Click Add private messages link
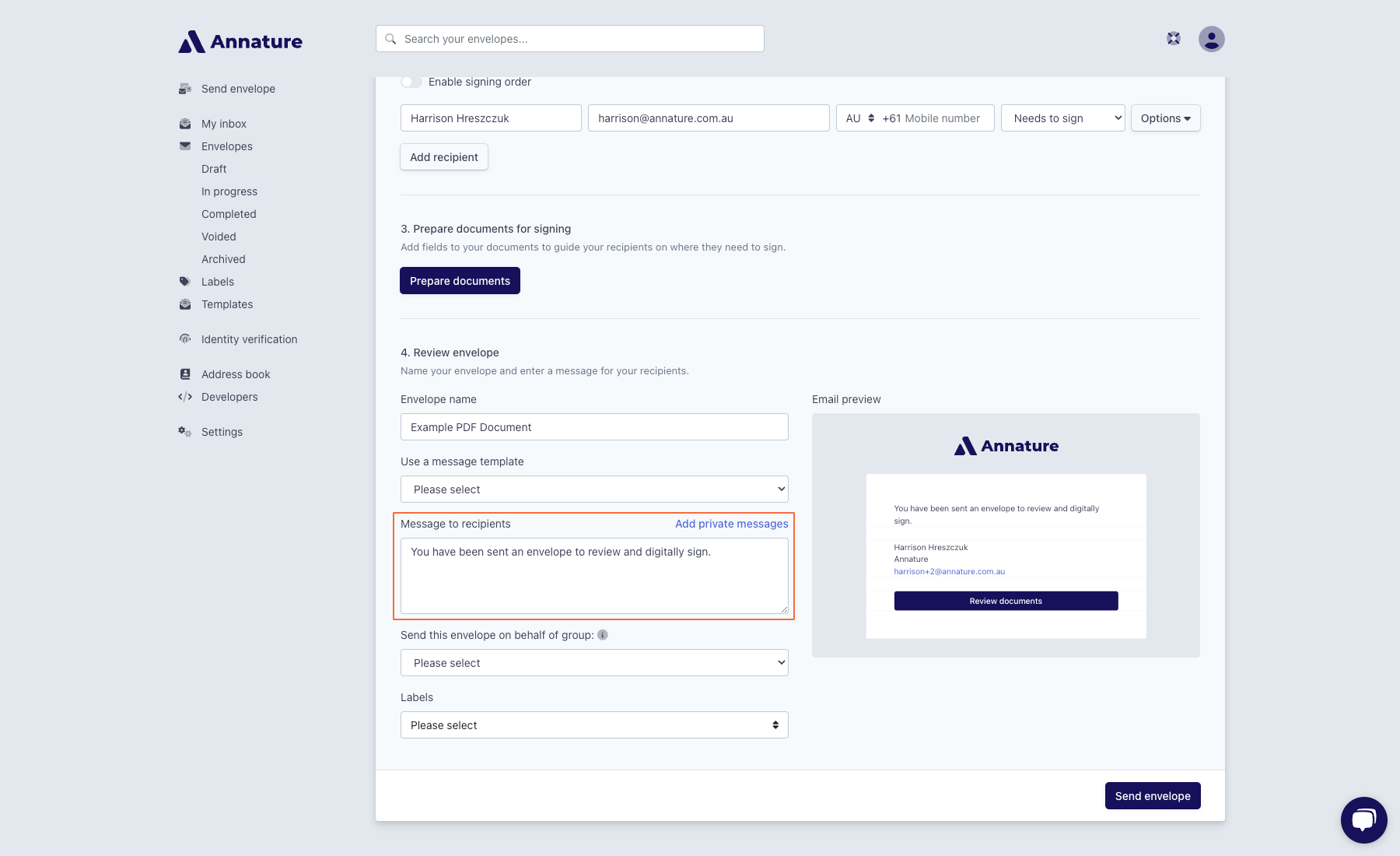1400x856 pixels. (x=731, y=524)
